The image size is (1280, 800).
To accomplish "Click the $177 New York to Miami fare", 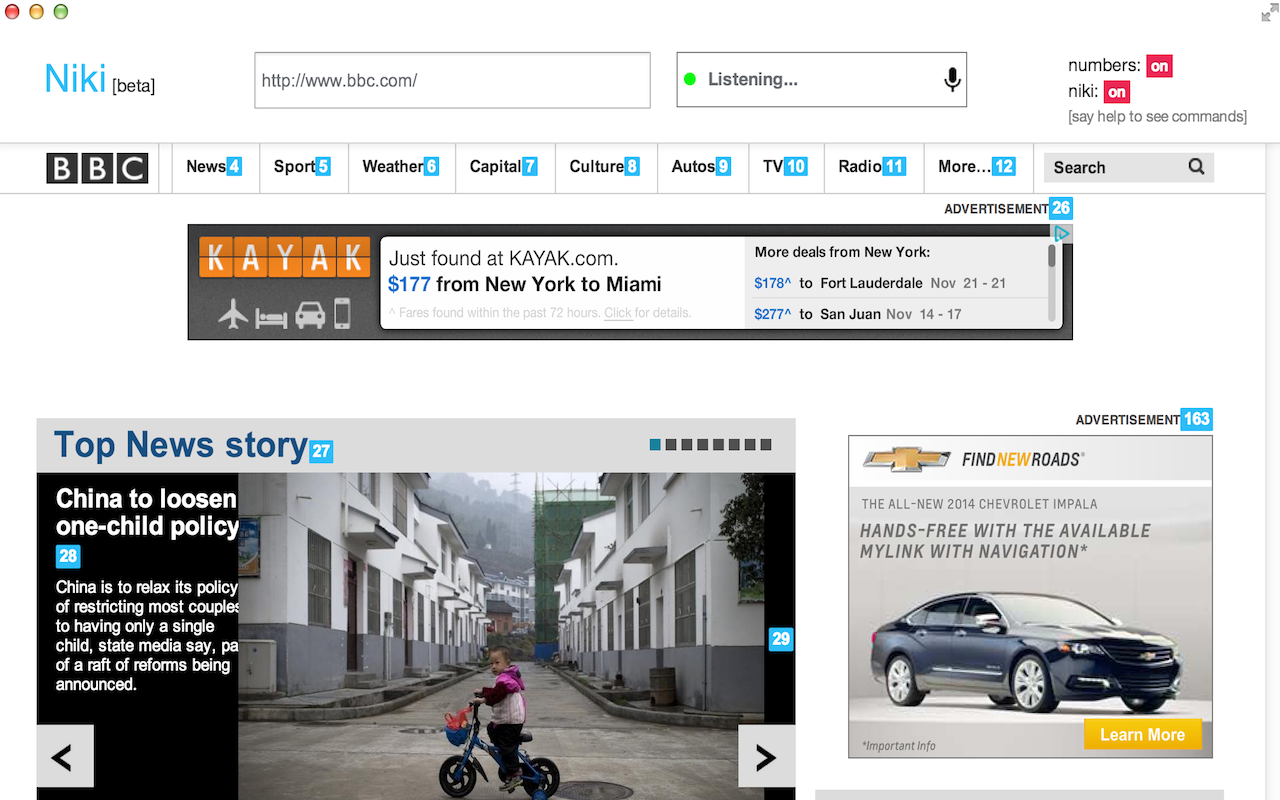I will 525,284.
